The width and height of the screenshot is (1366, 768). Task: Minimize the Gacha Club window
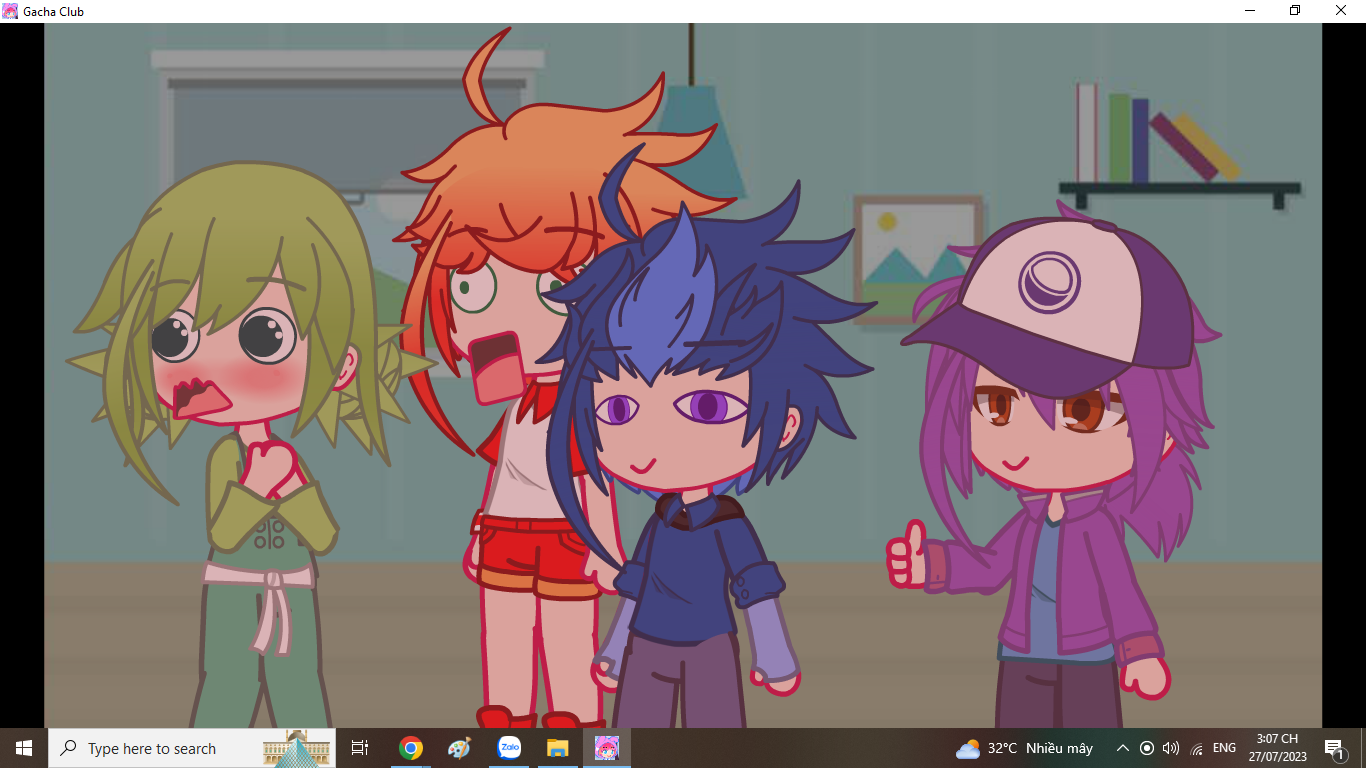coord(1250,11)
